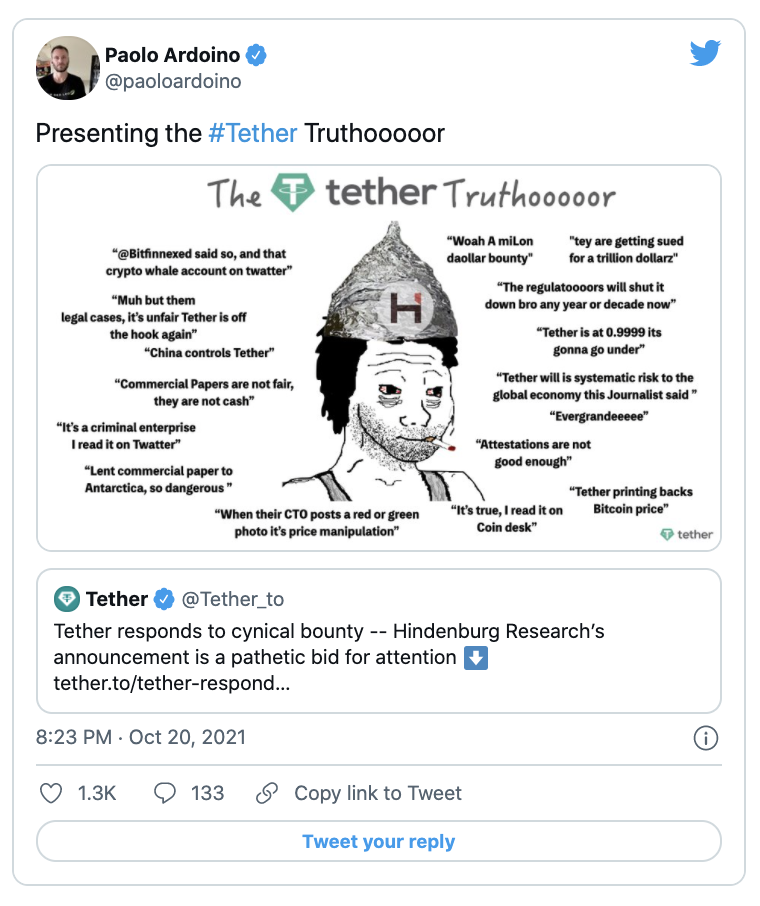760x906 pixels.
Task: Click the reply speech bubble icon
Action: [x=165, y=793]
